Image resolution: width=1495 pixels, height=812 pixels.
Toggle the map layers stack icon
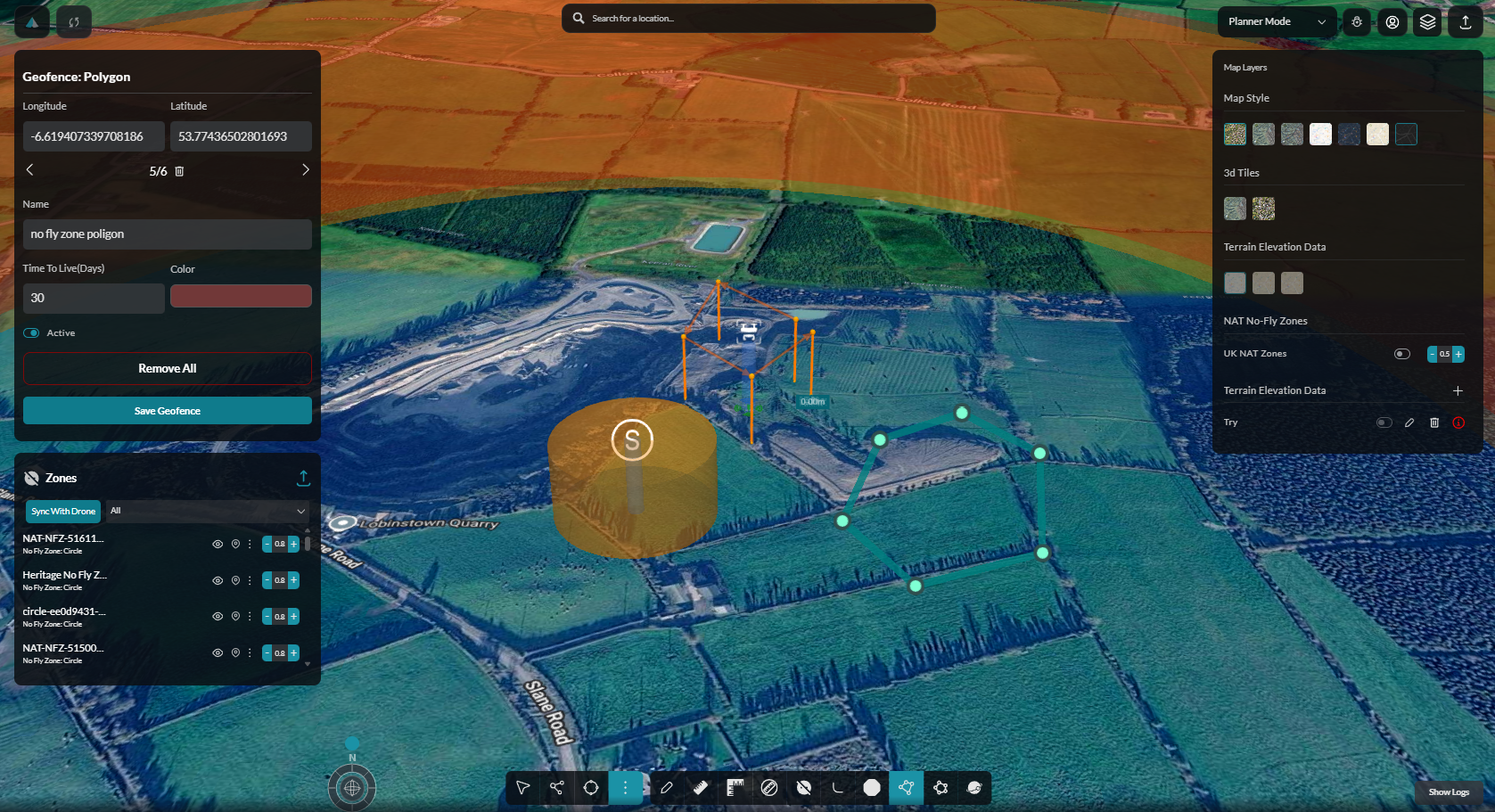pos(1428,22)
